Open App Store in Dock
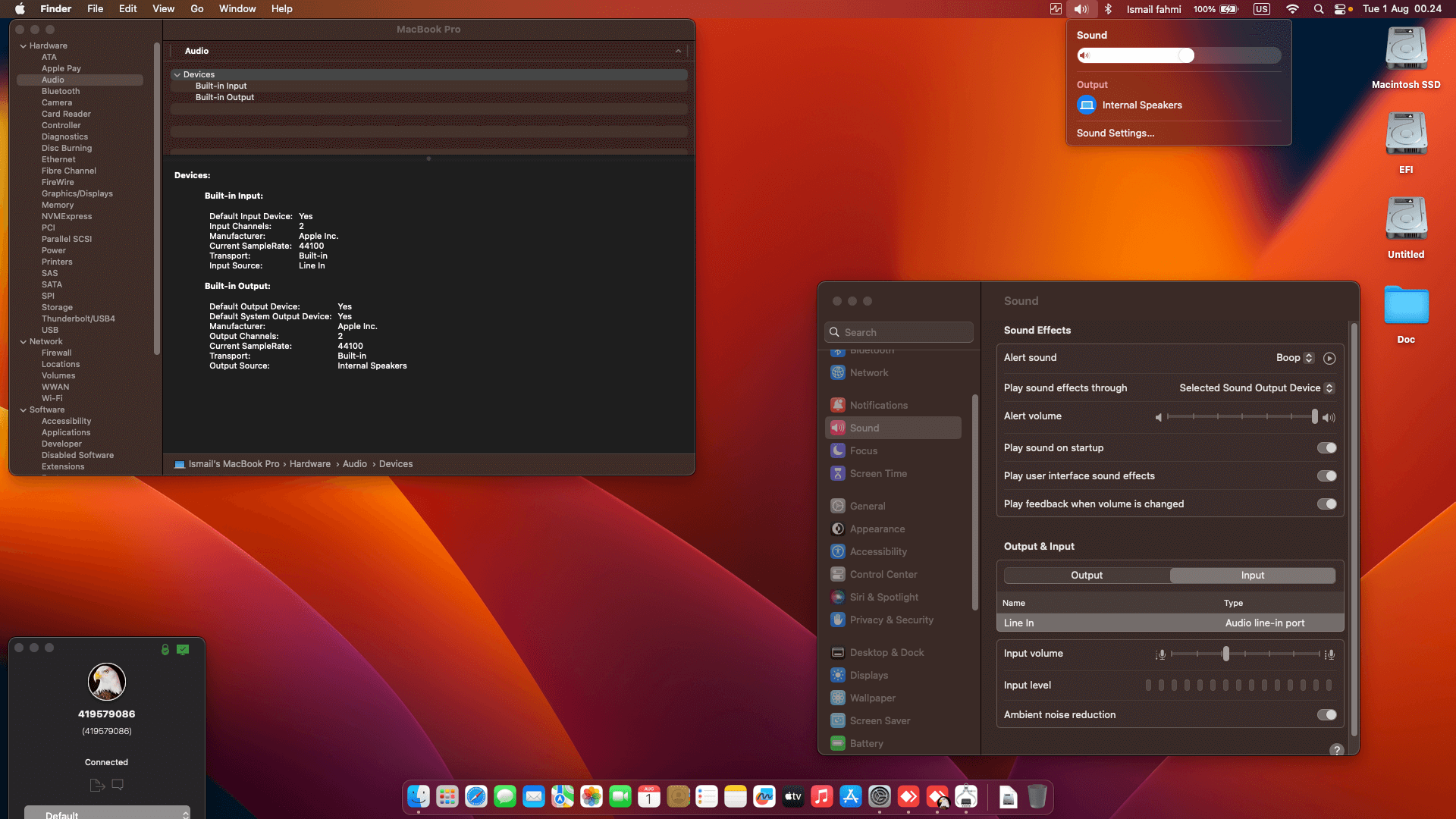This screenshot has height=819, width=1456. pyautogui.click(x=851, y=797)
